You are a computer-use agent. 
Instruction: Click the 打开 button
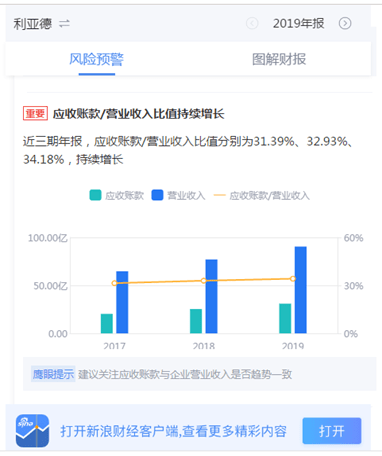pyautogui.click(x=332, y=431)
